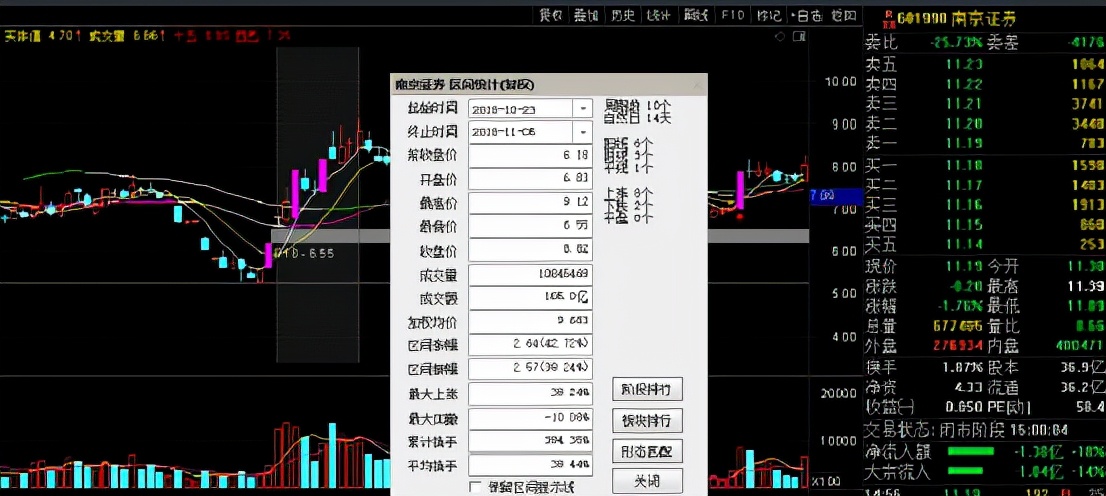Click the 平均换手 value field
Viewport: 1106px width, 496px height.
click(x=530, y=465)
